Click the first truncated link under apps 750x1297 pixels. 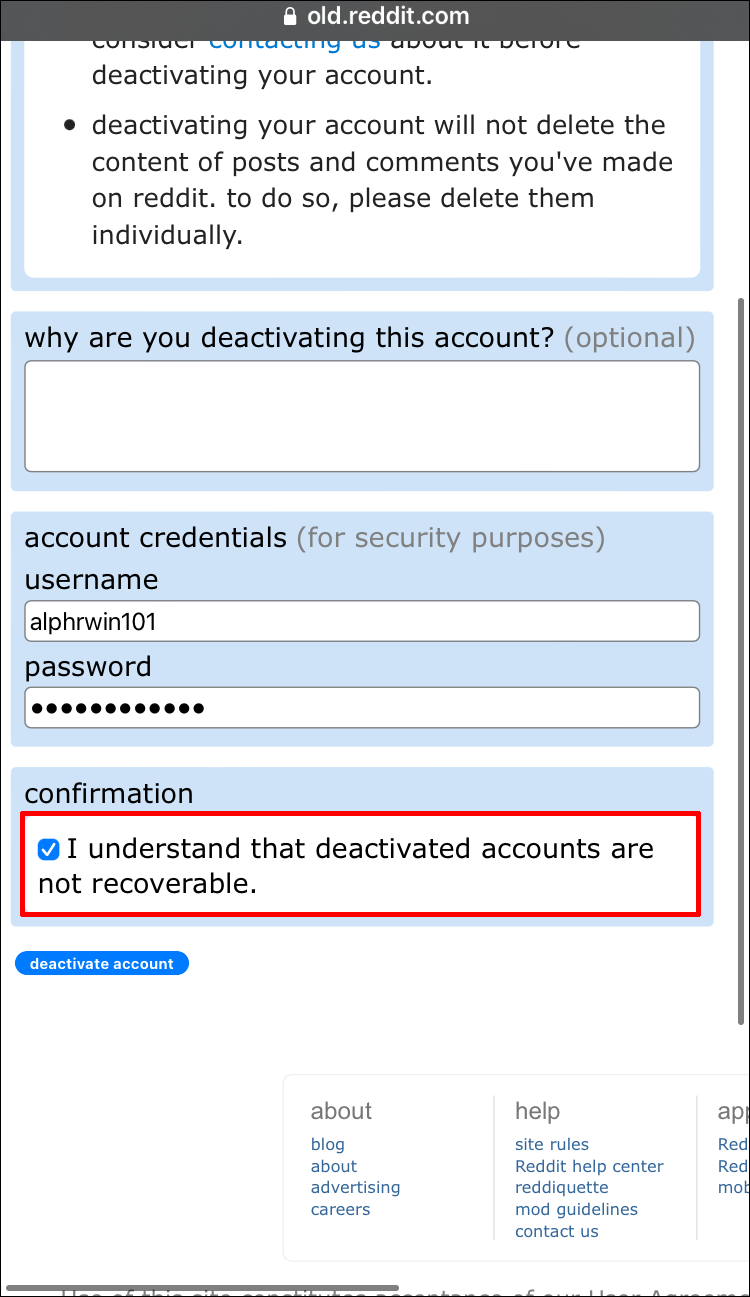pos(733,1144)
